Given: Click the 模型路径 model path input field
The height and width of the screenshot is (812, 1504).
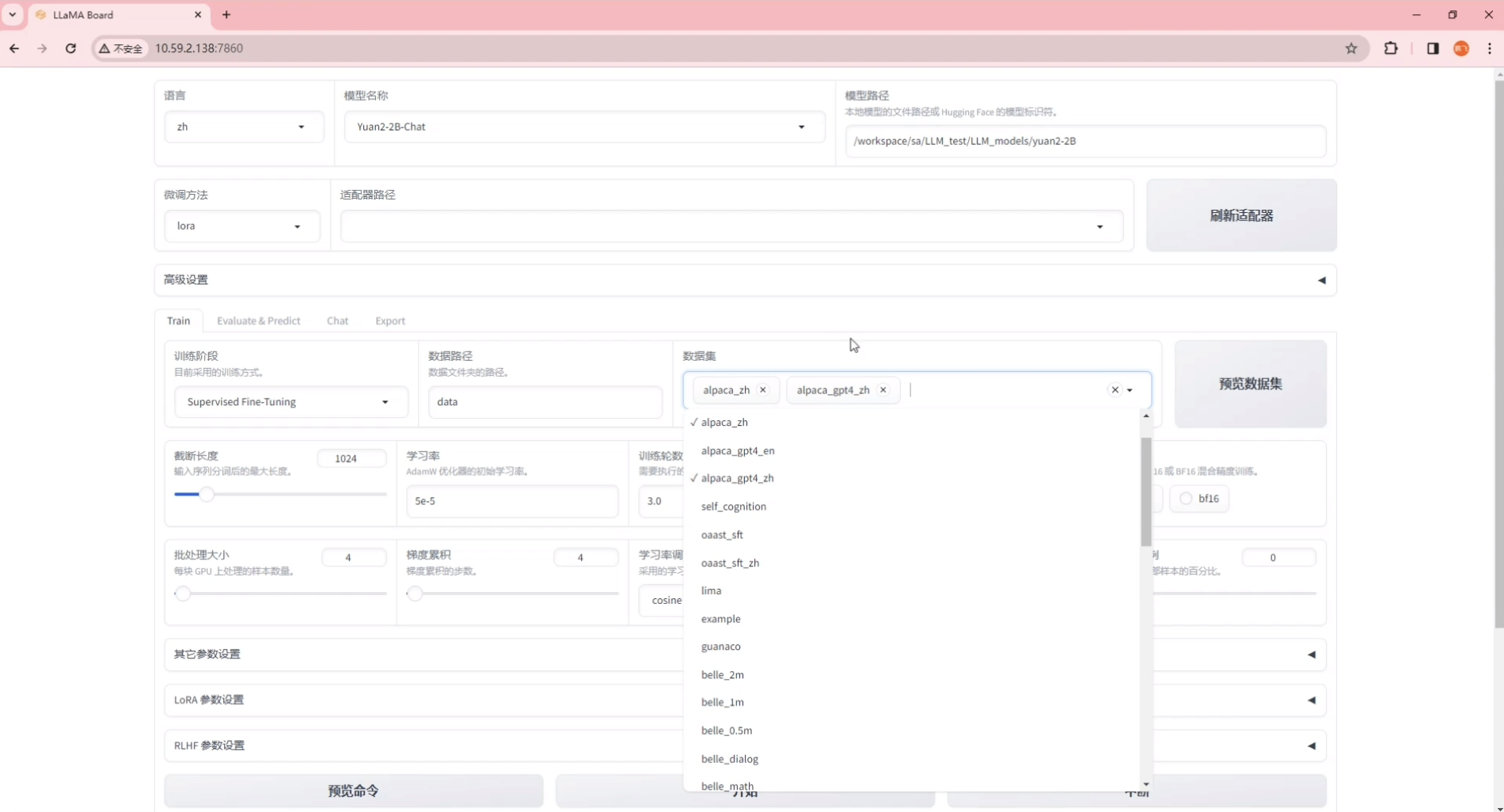Looking at the screenshot, I should (1084, 141).
